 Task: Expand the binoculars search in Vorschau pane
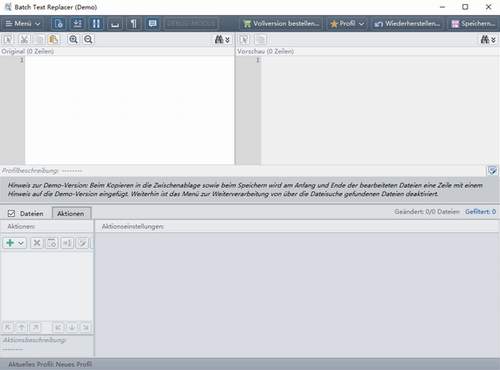[x=488, y=40]
